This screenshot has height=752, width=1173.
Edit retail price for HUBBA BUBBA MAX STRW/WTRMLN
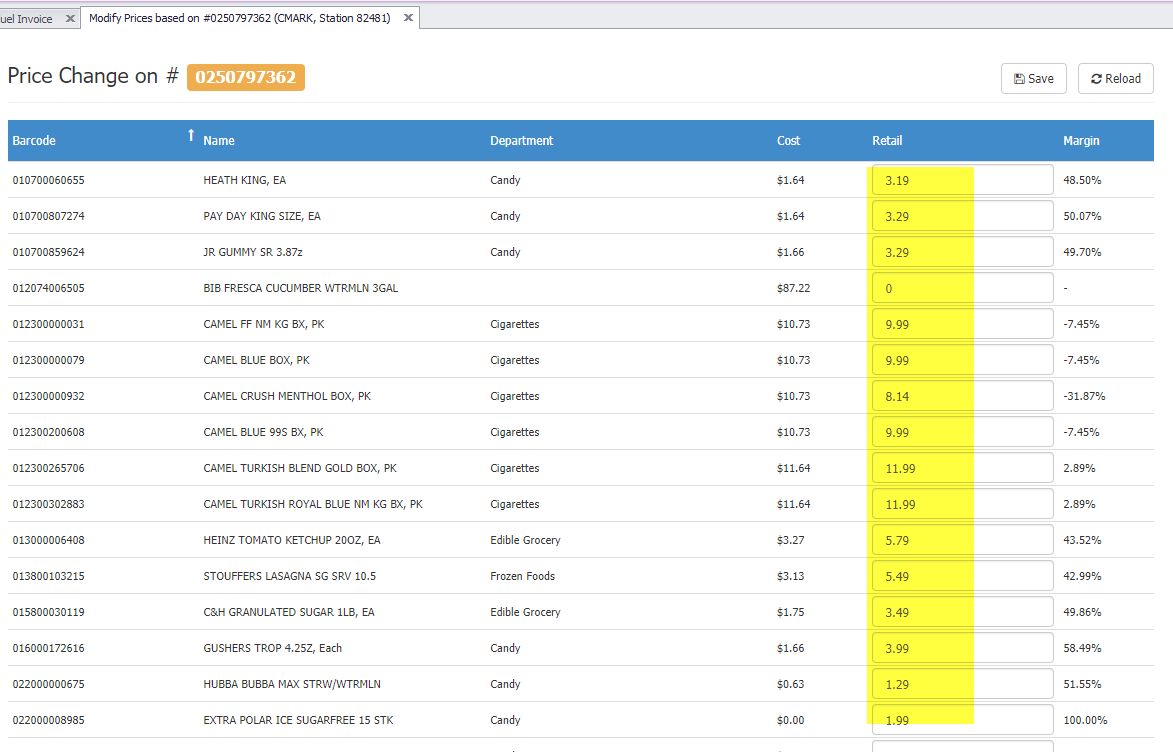click(962, 684)
